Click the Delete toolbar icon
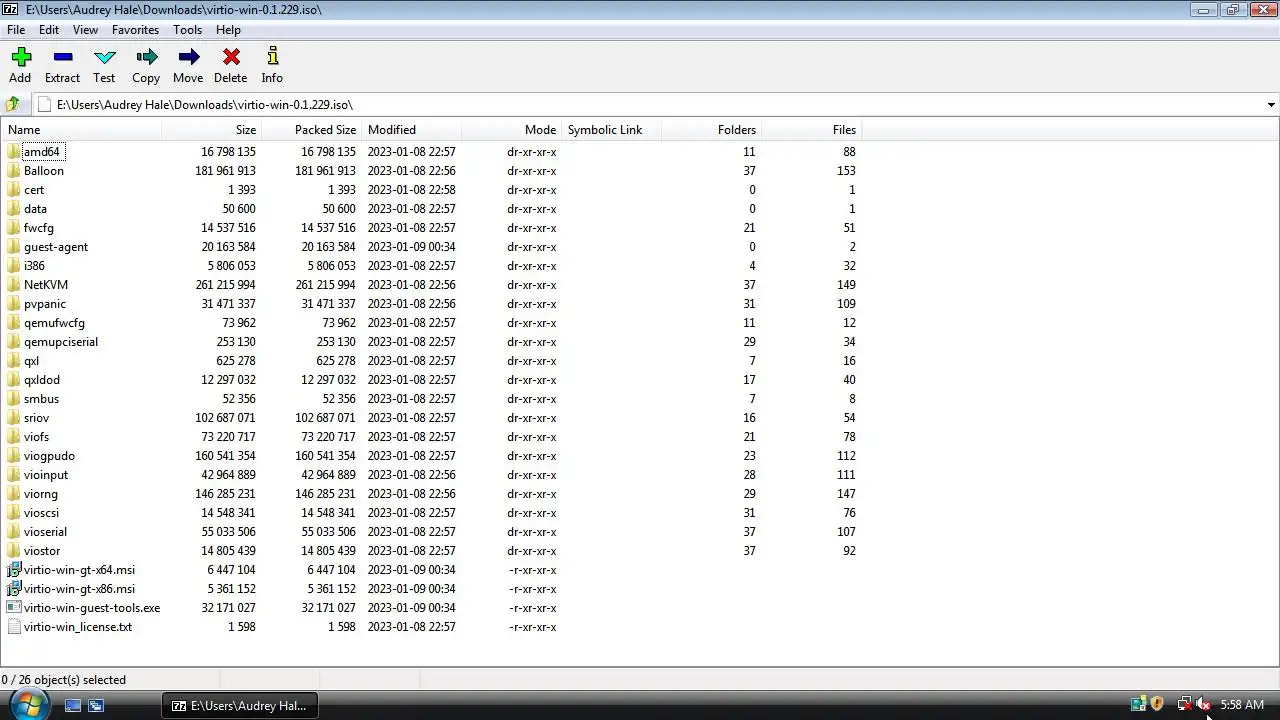This screenshot has width=1280, height=720. tap(231, 57)
